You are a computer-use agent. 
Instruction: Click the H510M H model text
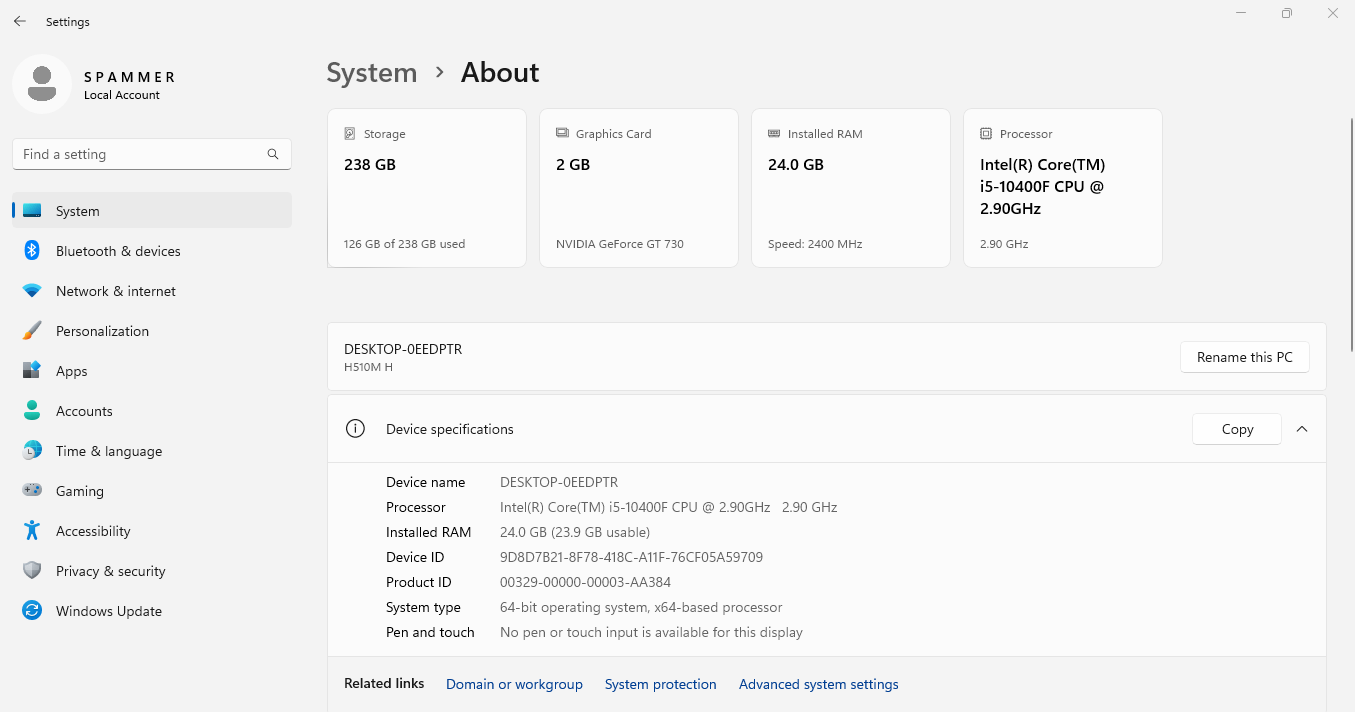point(368,367)
